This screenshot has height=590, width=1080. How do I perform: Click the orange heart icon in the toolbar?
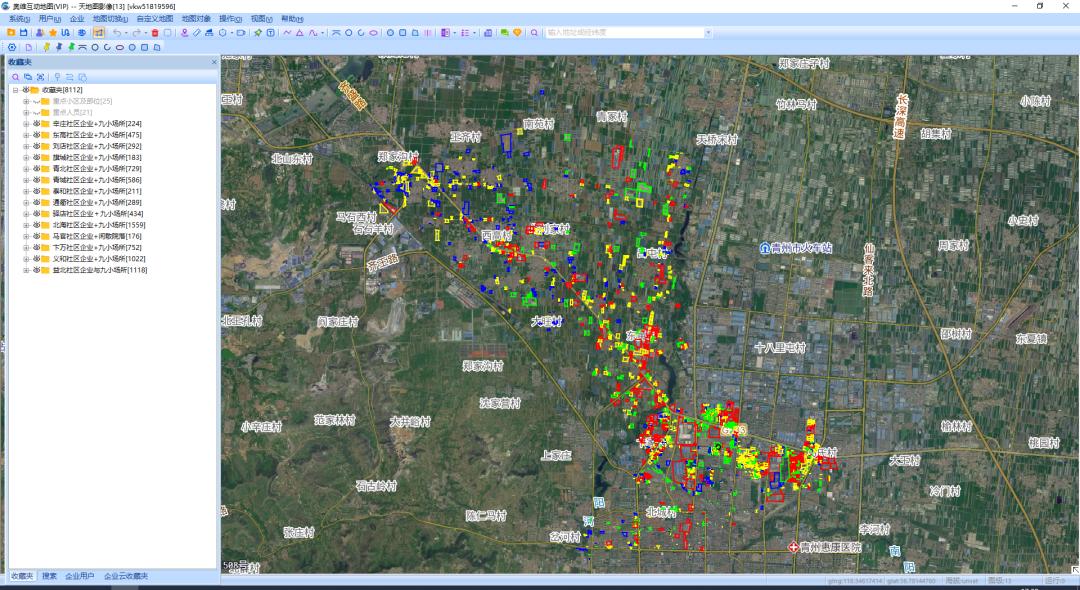click(517, 33)
